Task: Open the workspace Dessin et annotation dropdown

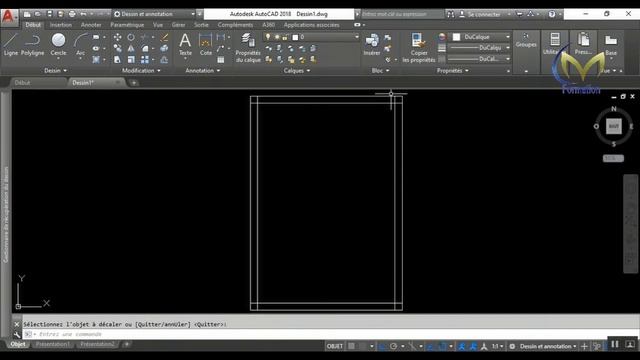Action: point(154,14)
